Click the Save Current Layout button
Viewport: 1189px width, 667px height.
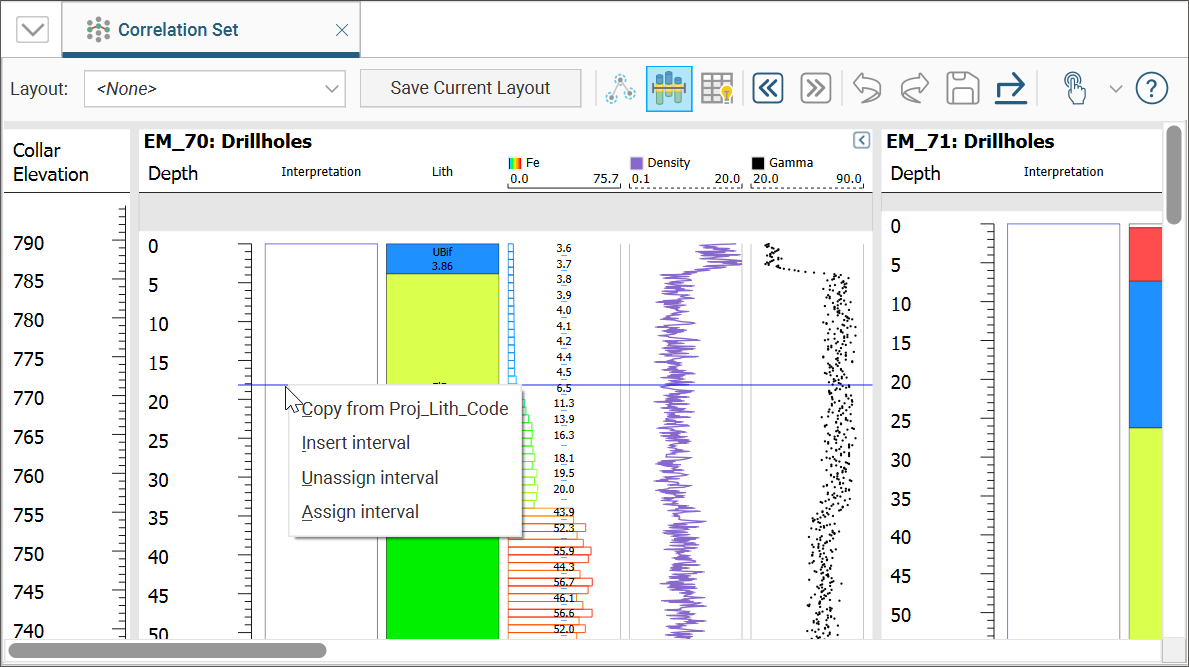[x=470, y=88]
